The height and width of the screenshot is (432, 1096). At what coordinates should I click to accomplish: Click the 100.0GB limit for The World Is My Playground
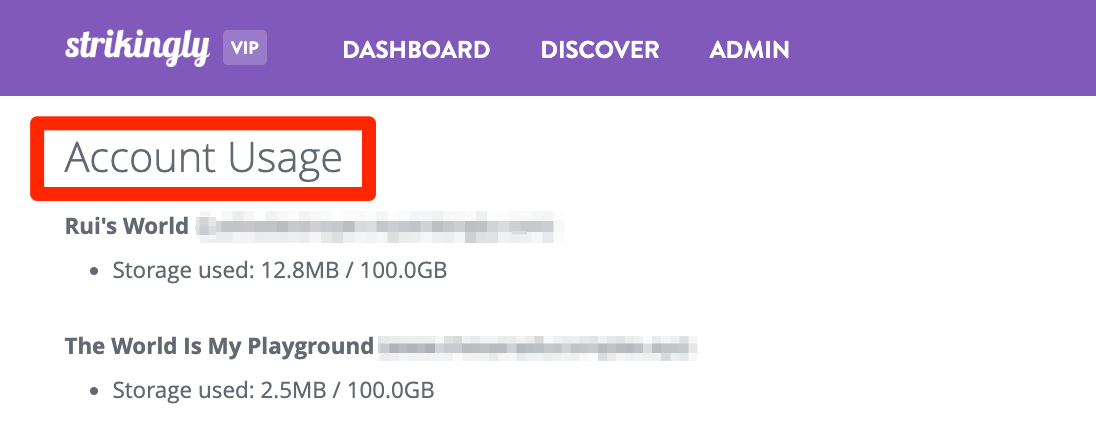pos(391,389)
